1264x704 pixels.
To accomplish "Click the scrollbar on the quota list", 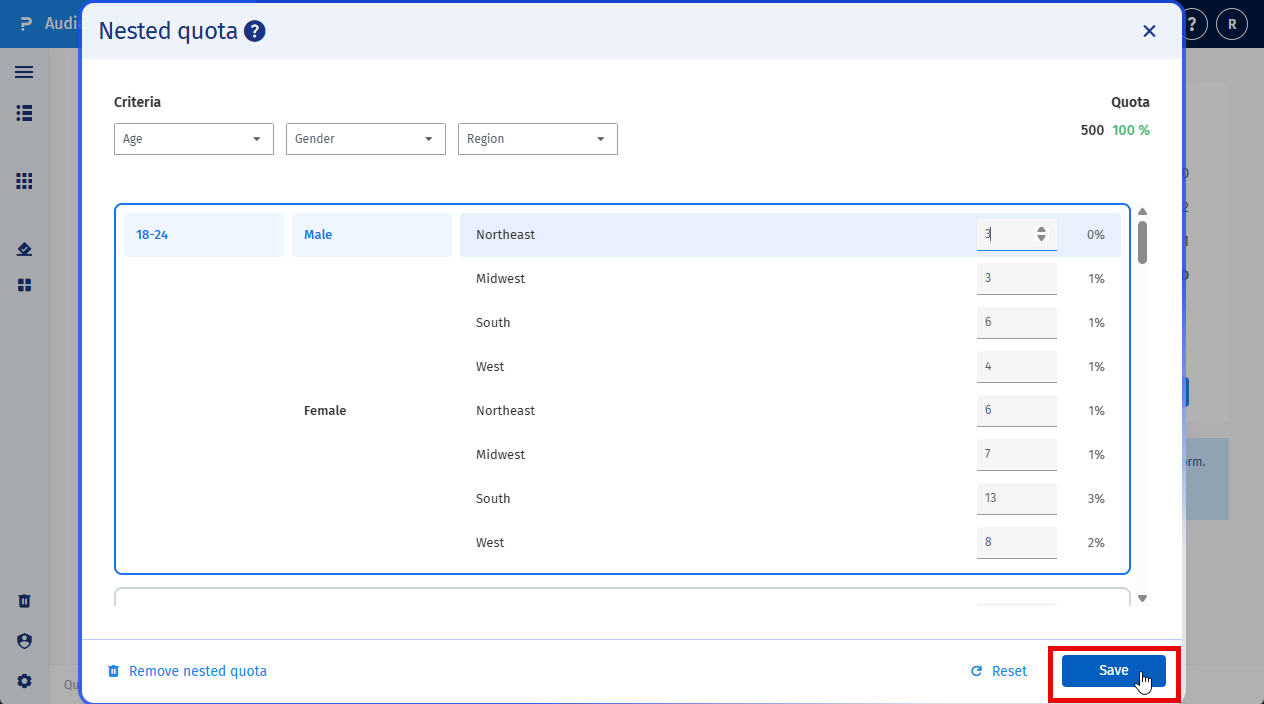I will pos(1141,243).
